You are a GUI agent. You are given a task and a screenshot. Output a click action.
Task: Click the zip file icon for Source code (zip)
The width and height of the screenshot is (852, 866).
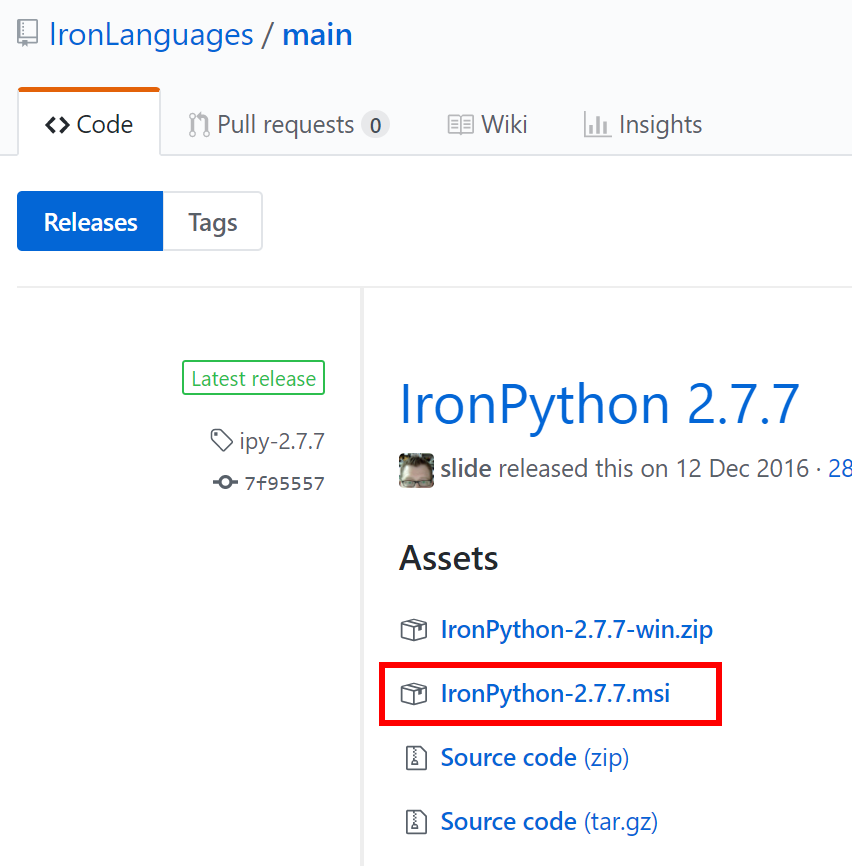[416, 758]
